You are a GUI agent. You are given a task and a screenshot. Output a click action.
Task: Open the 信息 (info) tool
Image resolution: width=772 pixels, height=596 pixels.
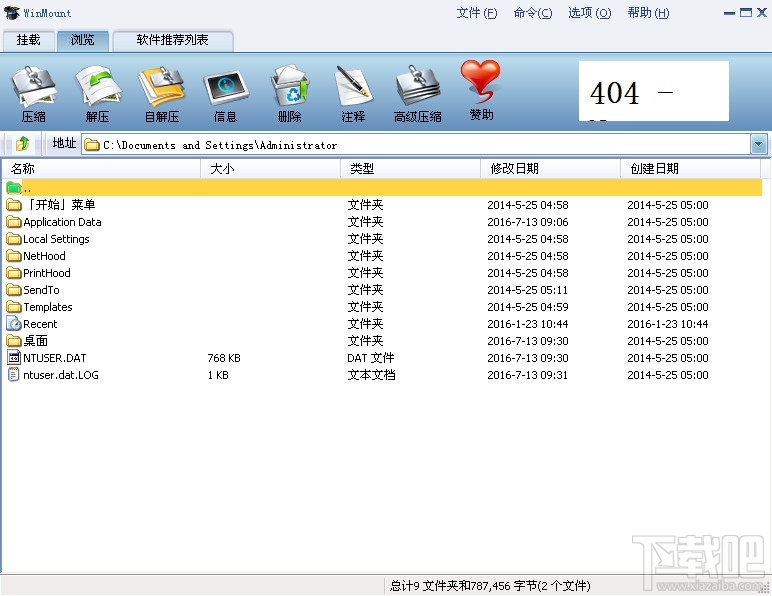point(225,89)
